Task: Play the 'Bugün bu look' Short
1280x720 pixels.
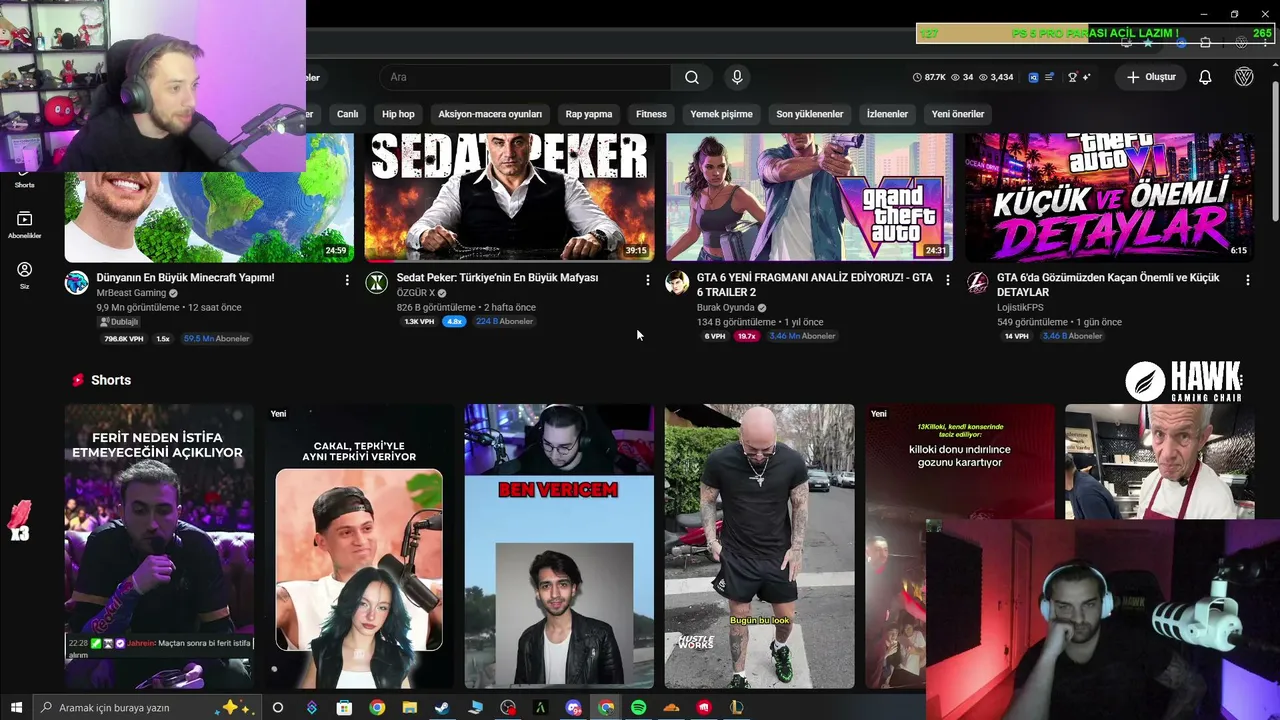Action: (760, 546)
